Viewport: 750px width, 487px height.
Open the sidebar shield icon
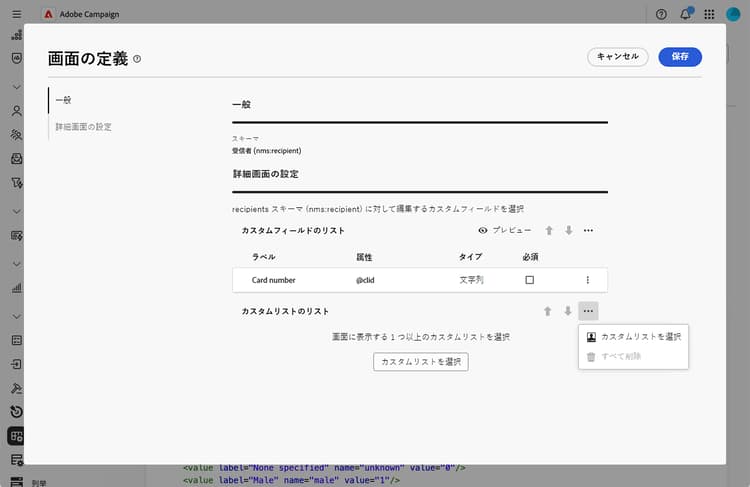click(x=17, y=58)
